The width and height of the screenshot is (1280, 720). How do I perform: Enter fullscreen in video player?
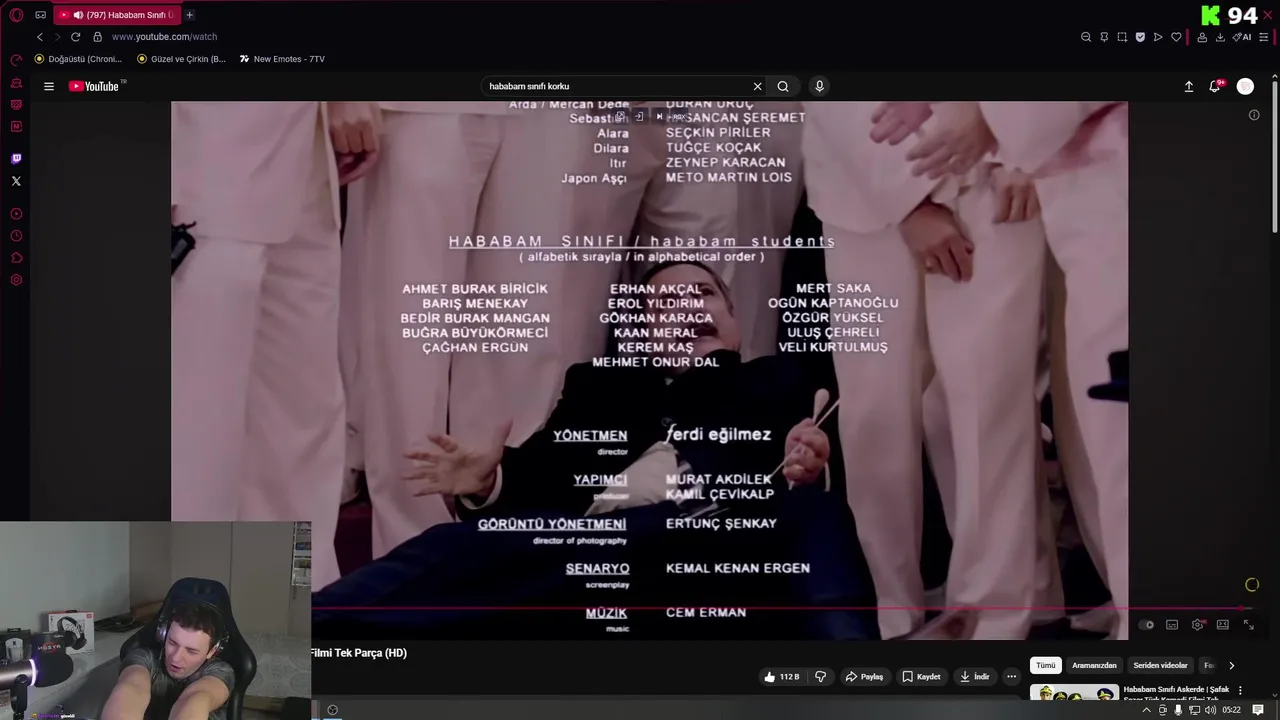(x=1248, y=625)
